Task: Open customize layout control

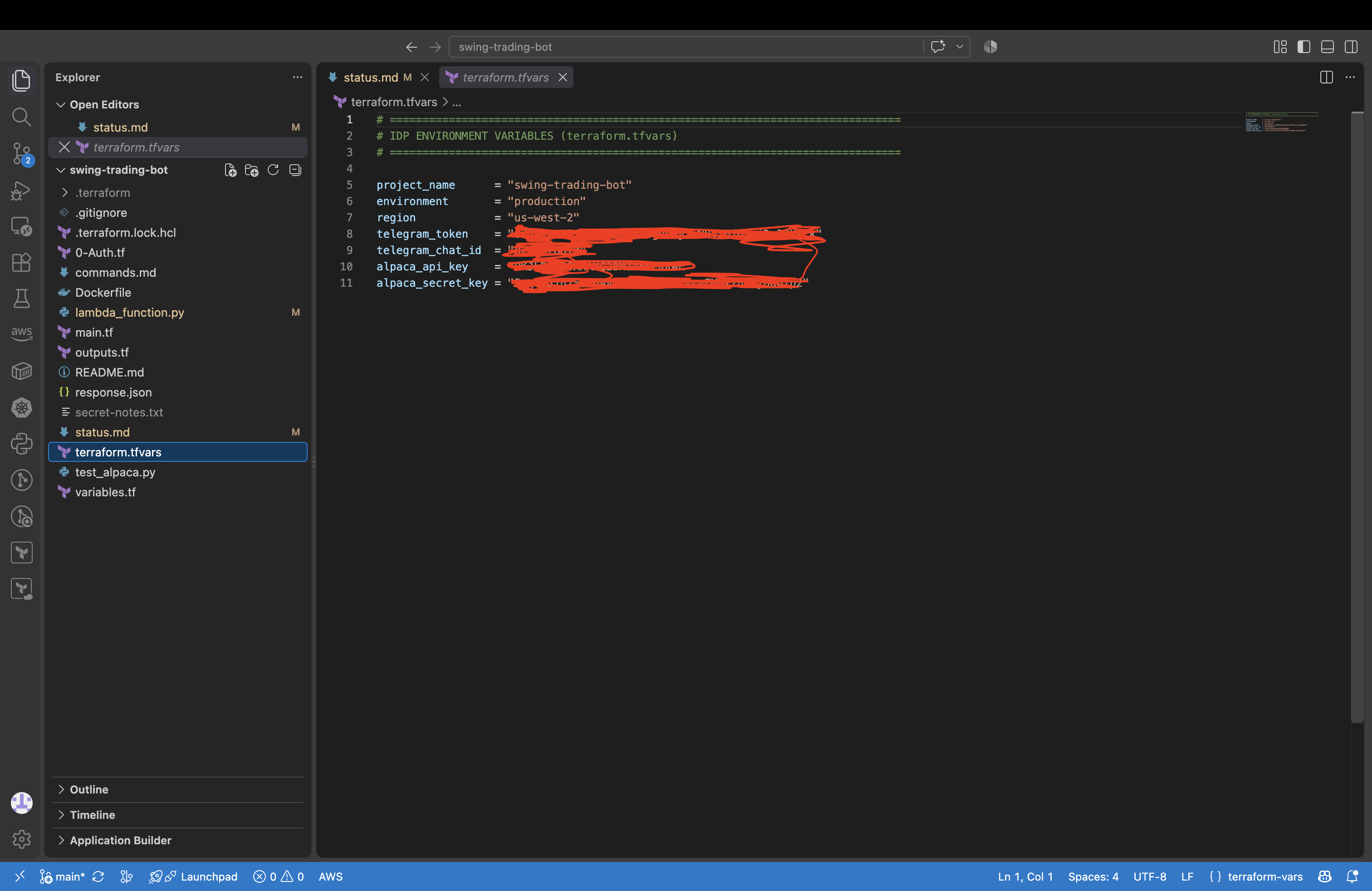Action: [x=1280, y=47]
